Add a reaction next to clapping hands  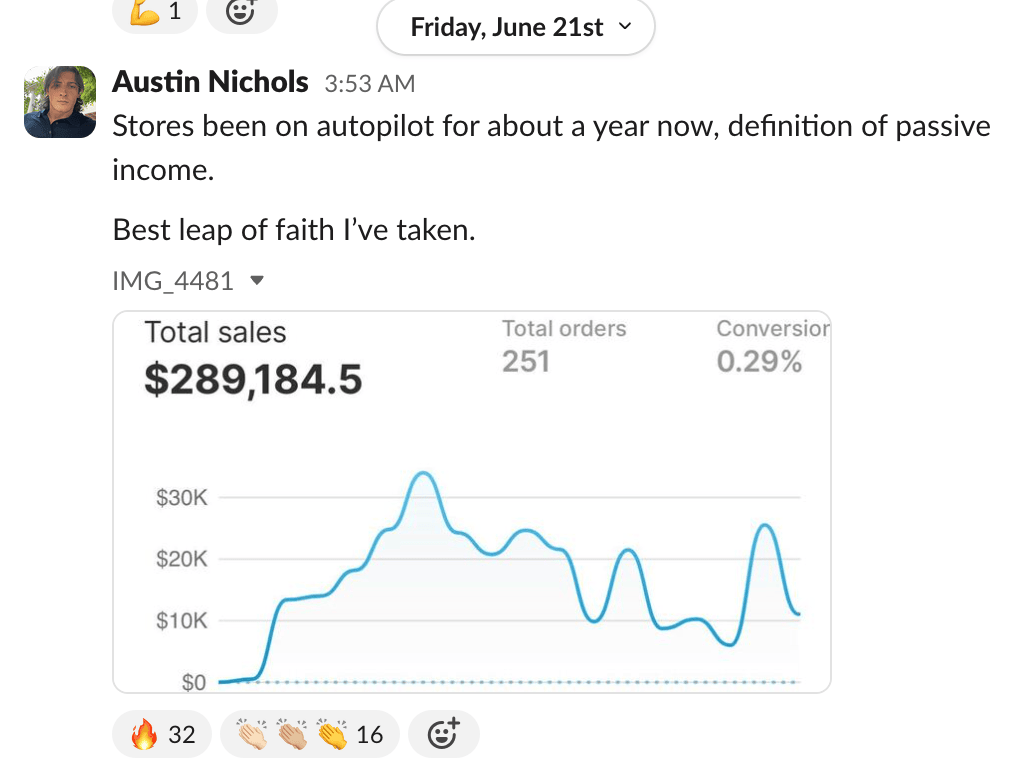443,735
